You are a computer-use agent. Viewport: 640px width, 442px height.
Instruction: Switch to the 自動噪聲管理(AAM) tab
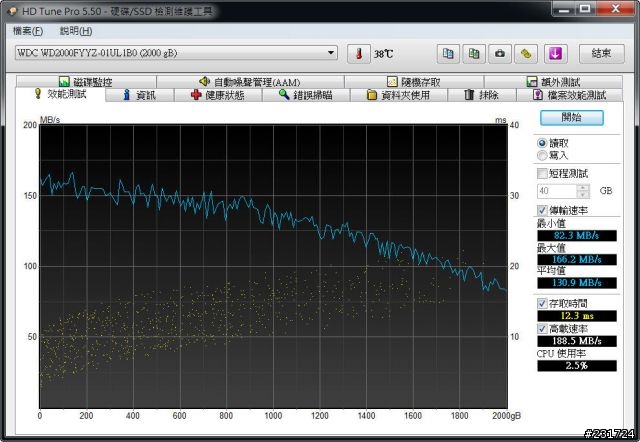[250, 82]
